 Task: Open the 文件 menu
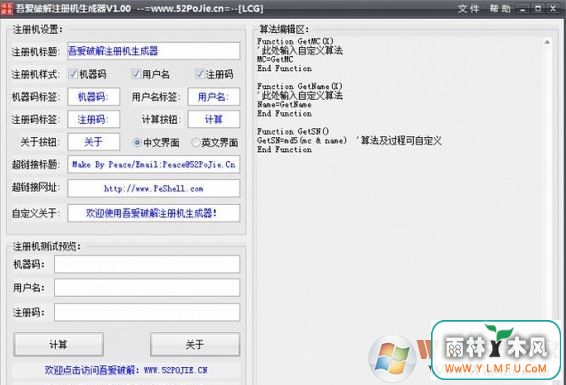tap(468, 9)
